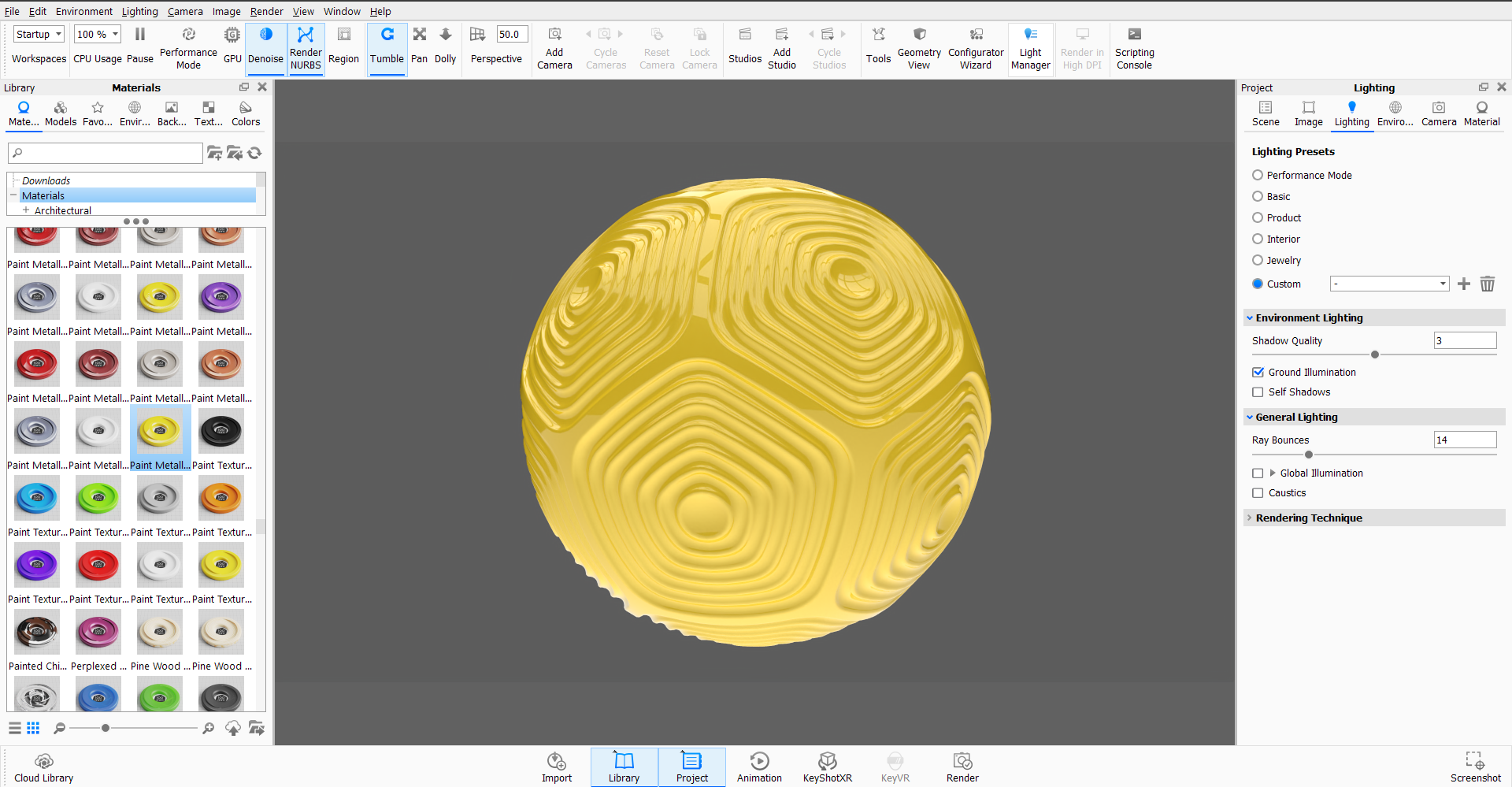Expand the Rendering Technique section
The height and width of the screenshot is (787, 1512).
pos(1308,518)
